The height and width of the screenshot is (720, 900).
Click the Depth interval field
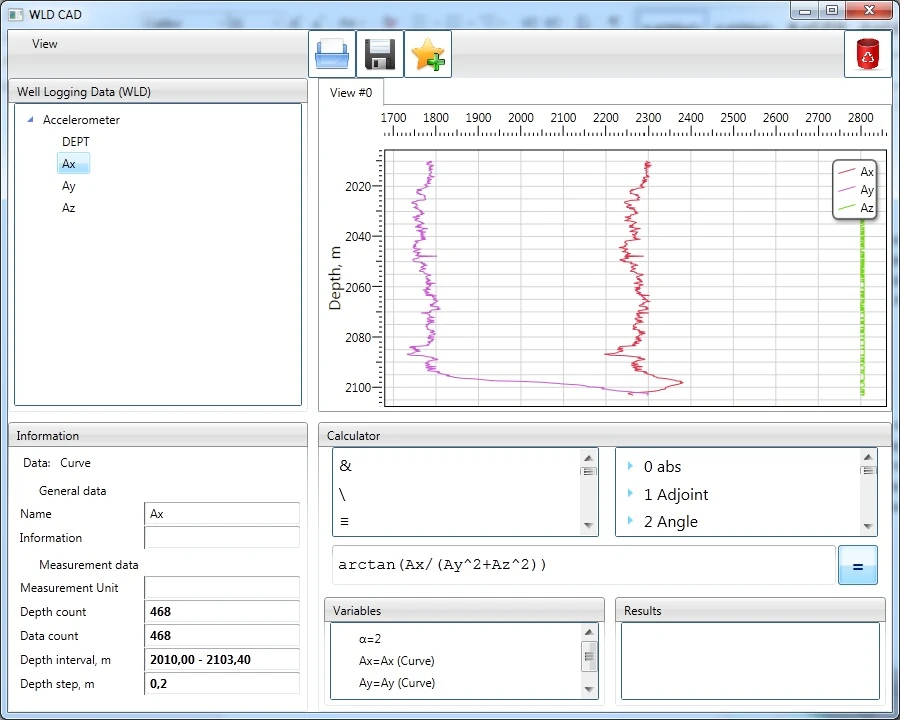pos(222,660)
